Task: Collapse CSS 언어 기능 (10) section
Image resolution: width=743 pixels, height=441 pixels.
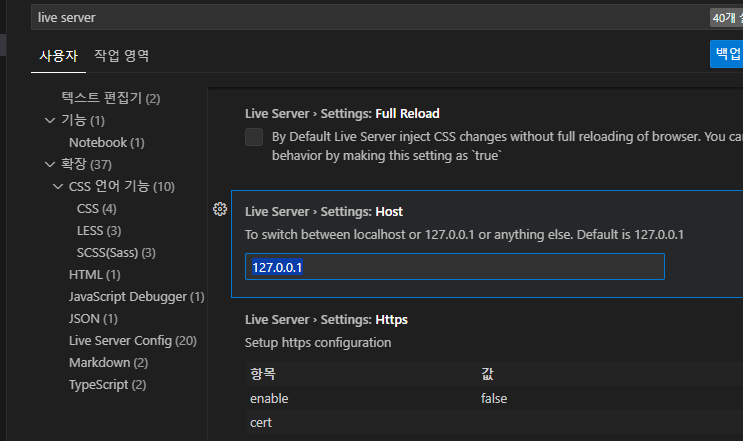Action: 58,187
